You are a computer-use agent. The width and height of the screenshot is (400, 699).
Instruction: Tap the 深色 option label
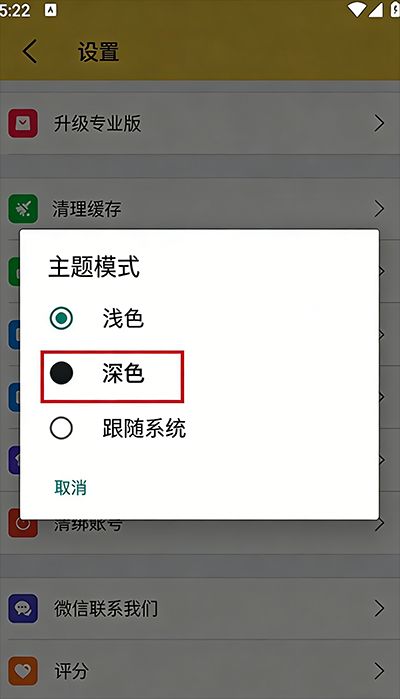tap(123, 373)
